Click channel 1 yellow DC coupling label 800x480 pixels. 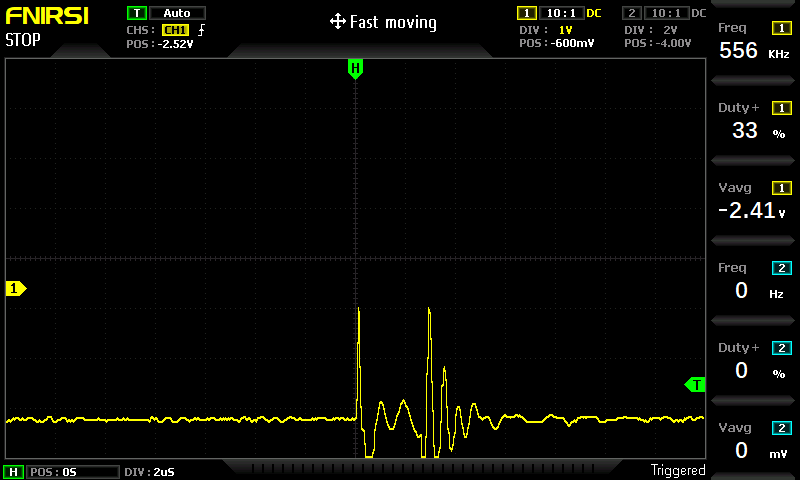coord(594,13)
